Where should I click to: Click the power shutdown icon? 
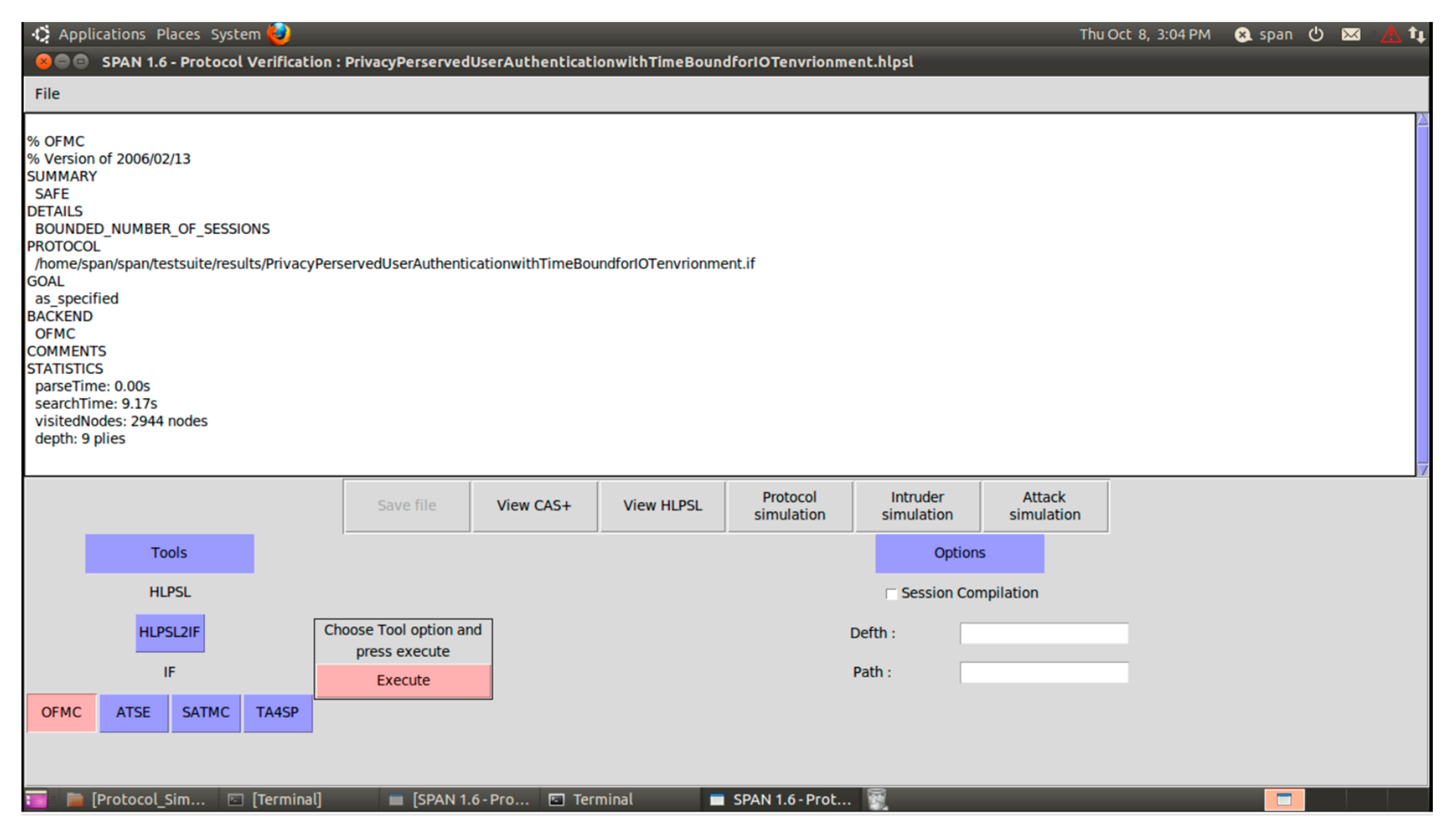(x=1316, y=35)
